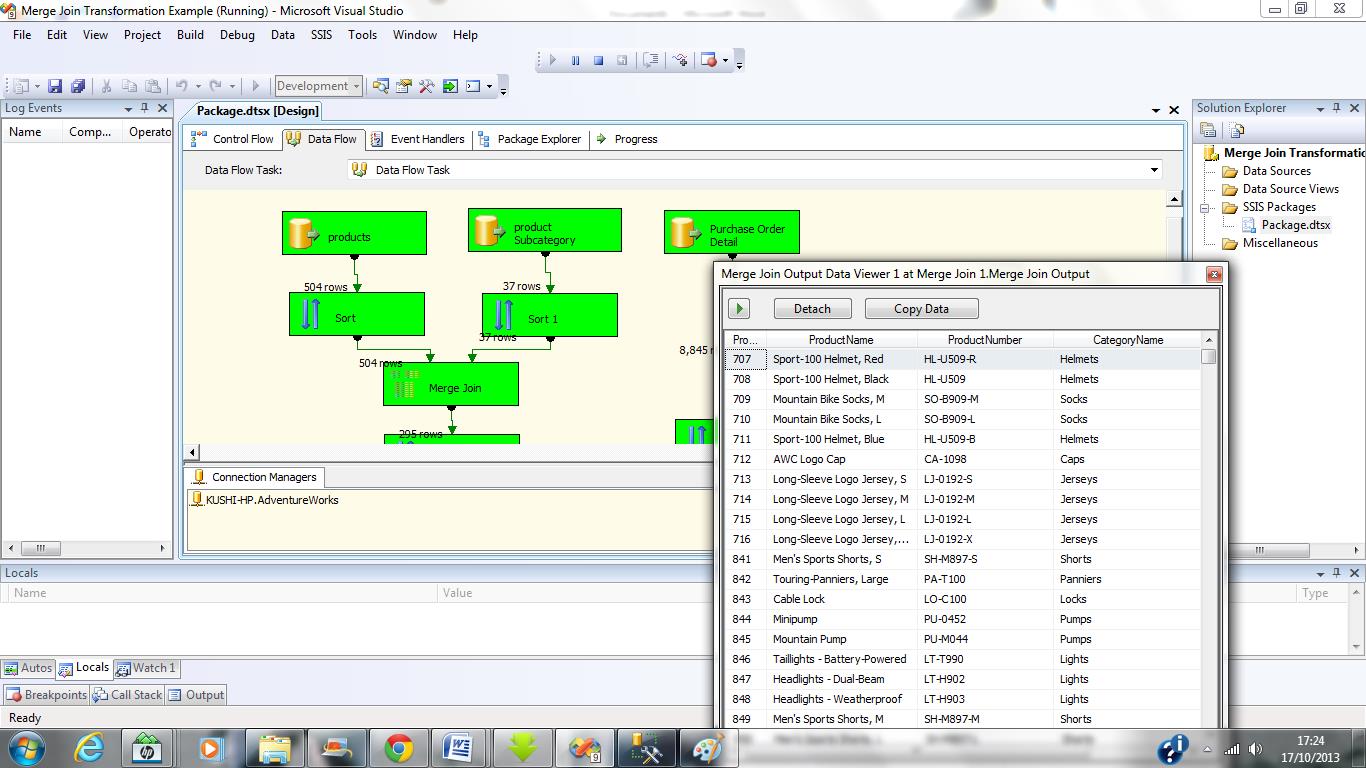
Task: Collapse the SSIS Packages tree node
Action: click(x=1205, y=207)
